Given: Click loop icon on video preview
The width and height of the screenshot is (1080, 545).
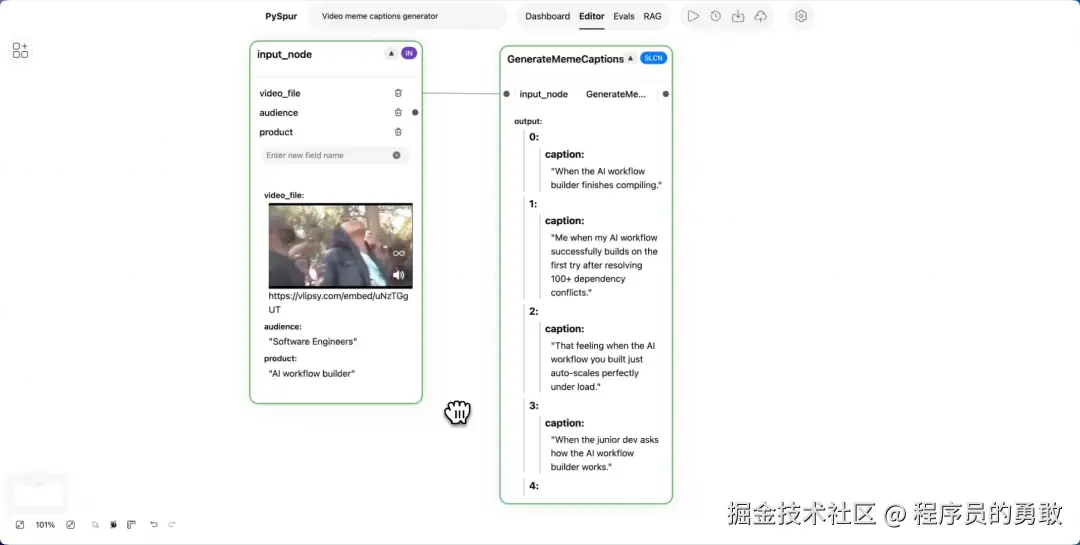Looking at the screenshot, I should 399,254.
